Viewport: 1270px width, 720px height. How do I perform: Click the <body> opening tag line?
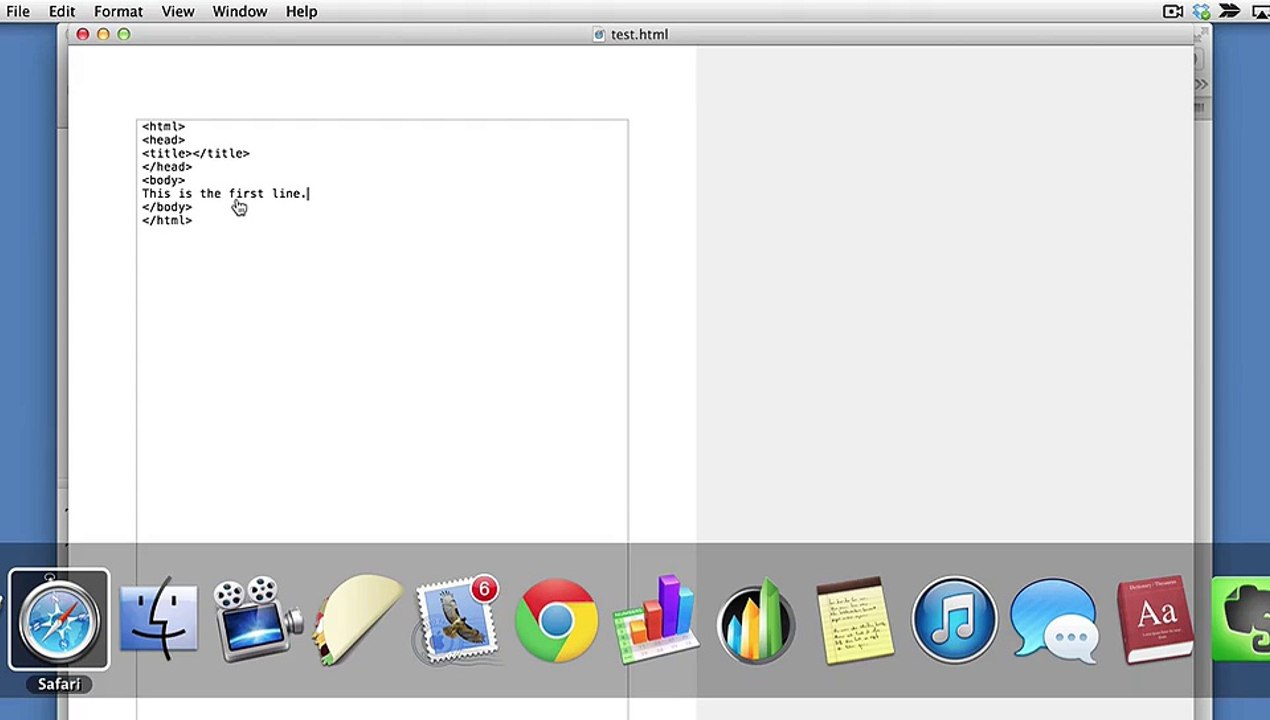163,180
